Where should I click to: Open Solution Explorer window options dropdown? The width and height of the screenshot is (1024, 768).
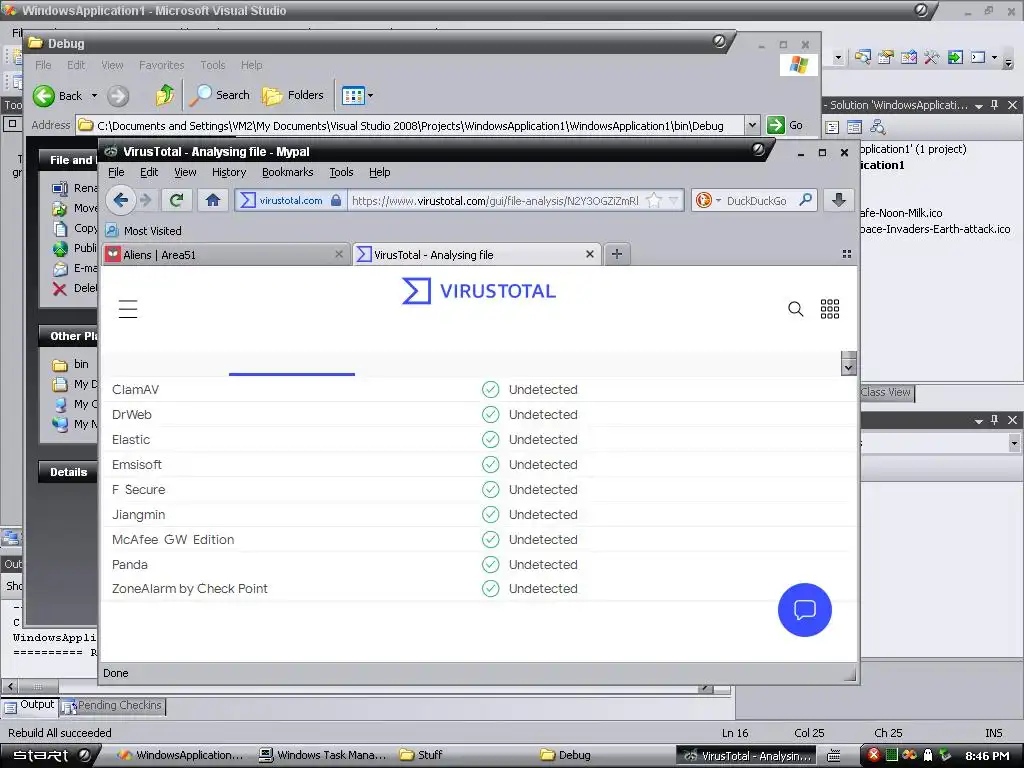pos(978,105)
